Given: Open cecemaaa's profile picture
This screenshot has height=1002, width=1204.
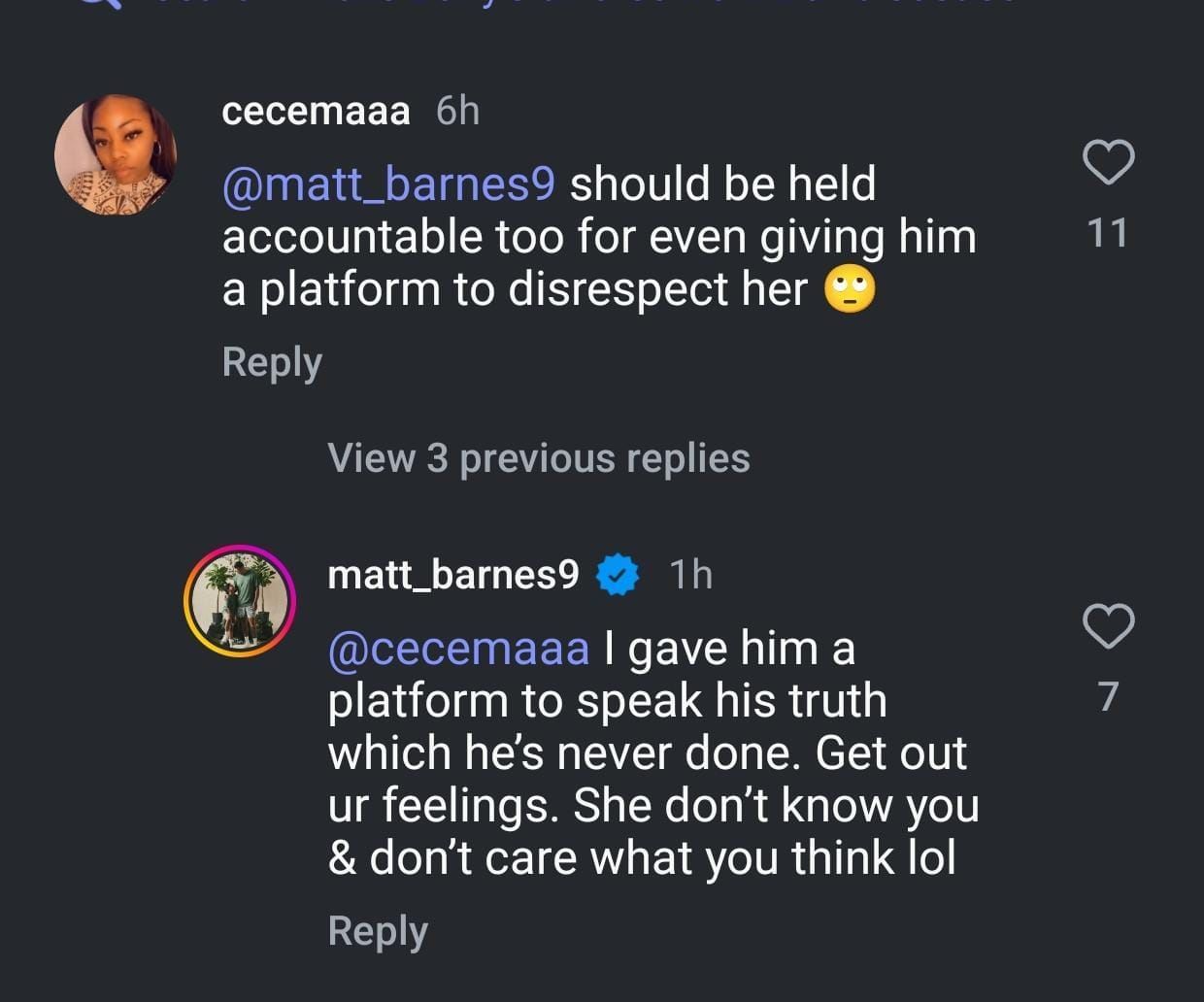Looking at the screenshot, I should (115, 155).
